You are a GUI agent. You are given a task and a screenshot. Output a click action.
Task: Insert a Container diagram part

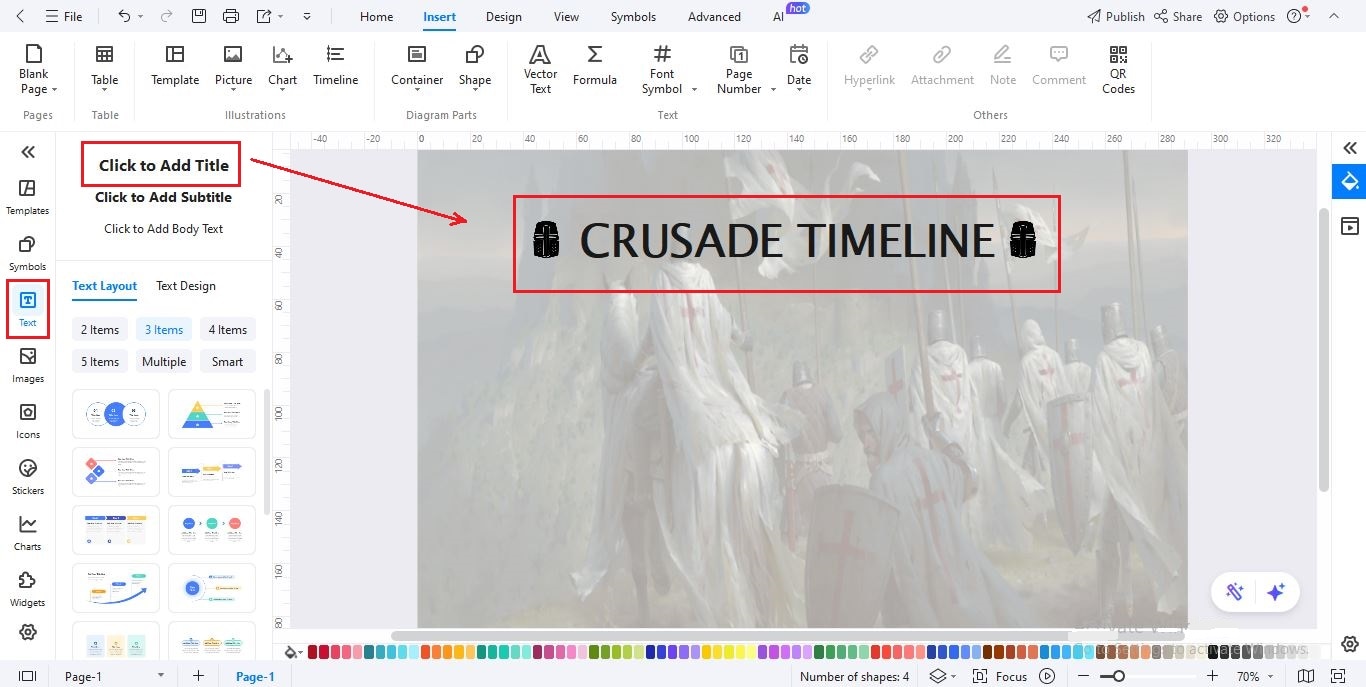click(417, 66)
